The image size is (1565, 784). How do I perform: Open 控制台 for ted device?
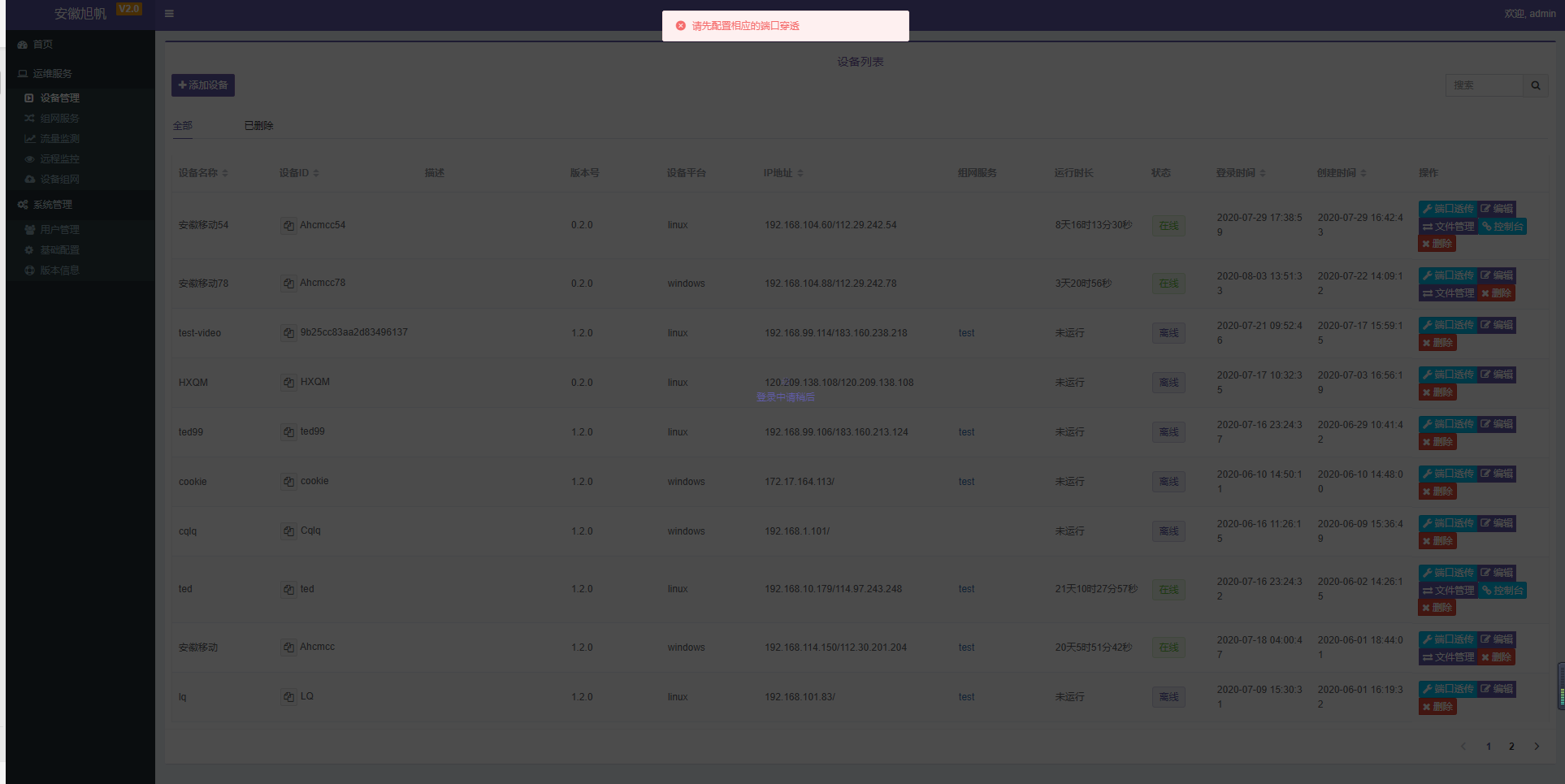[1502, 591]
